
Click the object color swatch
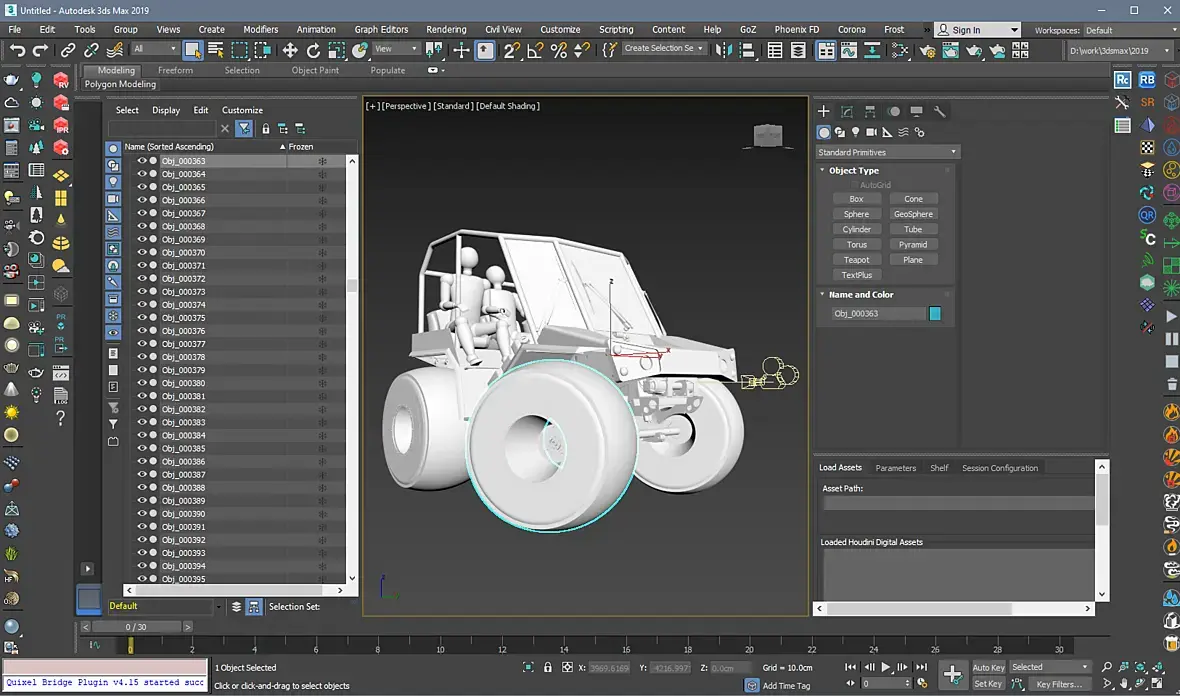coord(935,314)
